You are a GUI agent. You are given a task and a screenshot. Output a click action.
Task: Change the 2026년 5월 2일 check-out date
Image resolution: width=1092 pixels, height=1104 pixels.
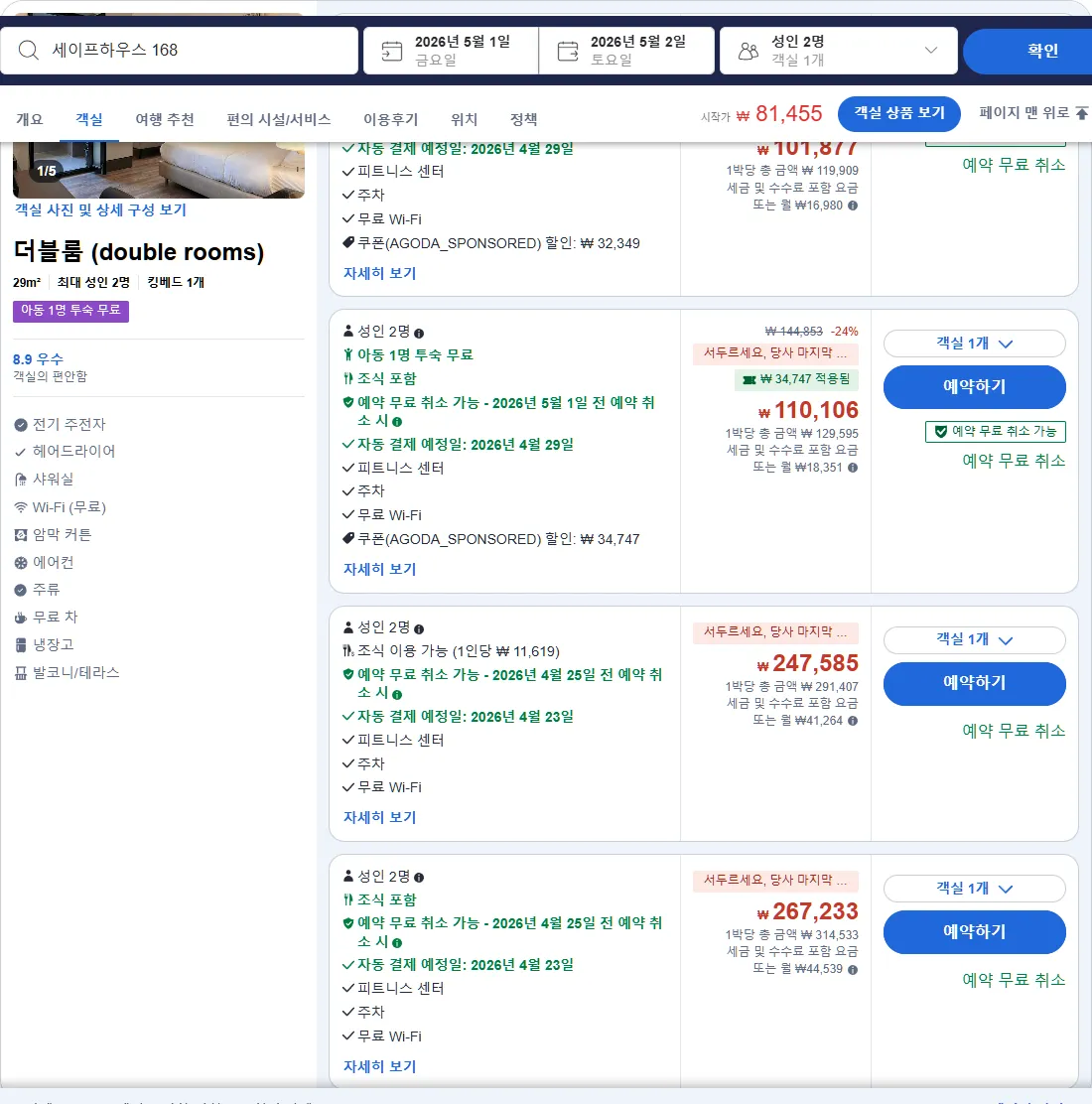click(x=626, y=51)
